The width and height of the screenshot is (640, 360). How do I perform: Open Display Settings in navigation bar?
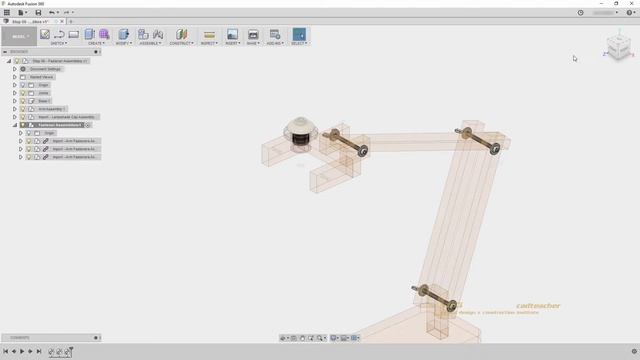[334, 338]
